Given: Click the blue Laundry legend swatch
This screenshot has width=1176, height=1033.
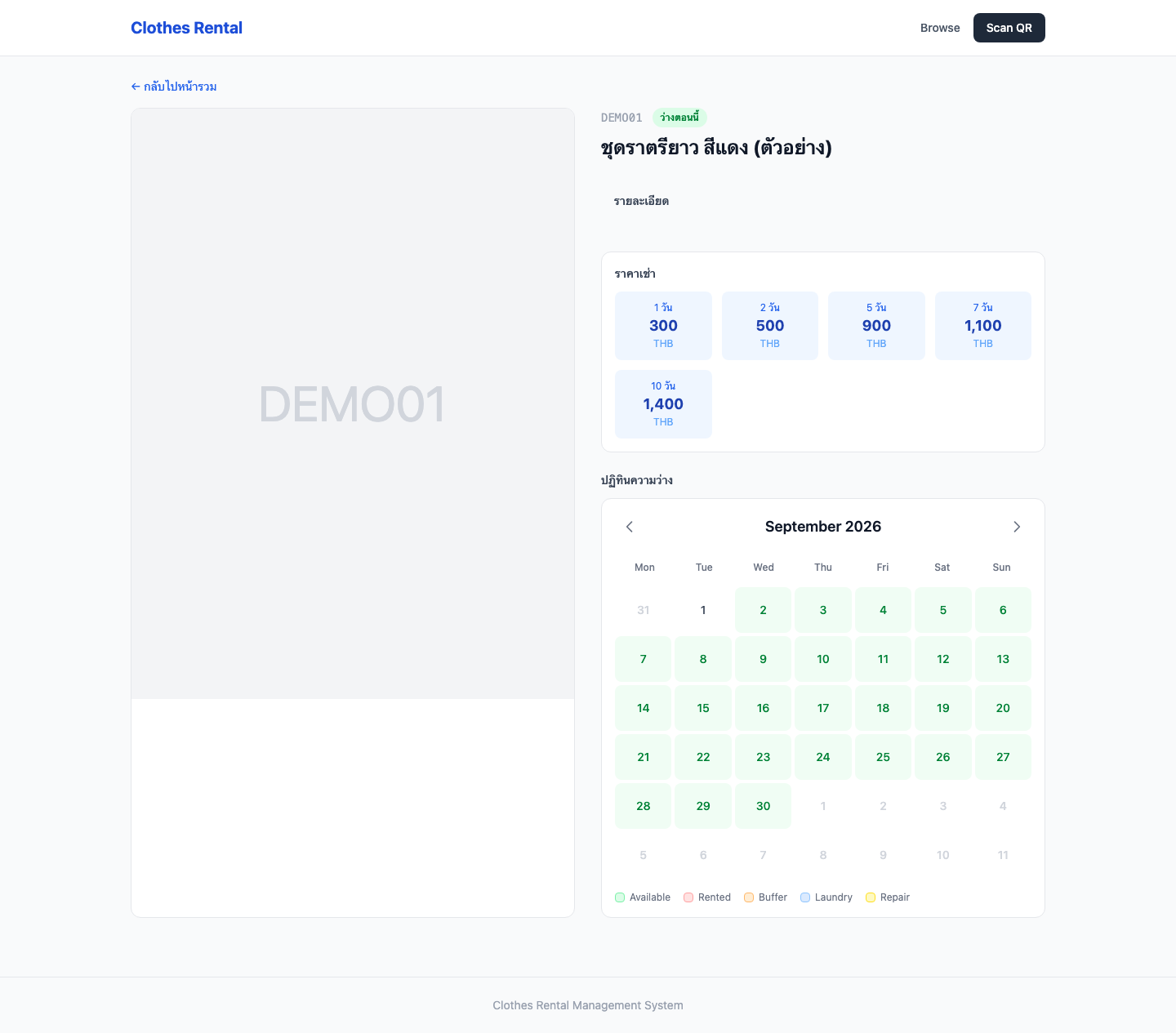Looking at the screenshot, I should [x=805, y=897].
